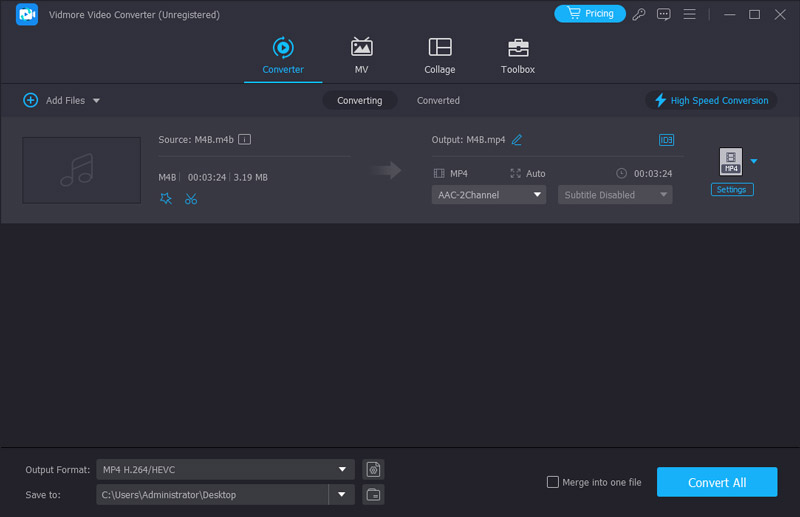800x517 pixels.
Task: Open the Edit effects star icon
Action: [x=166, y=198]
